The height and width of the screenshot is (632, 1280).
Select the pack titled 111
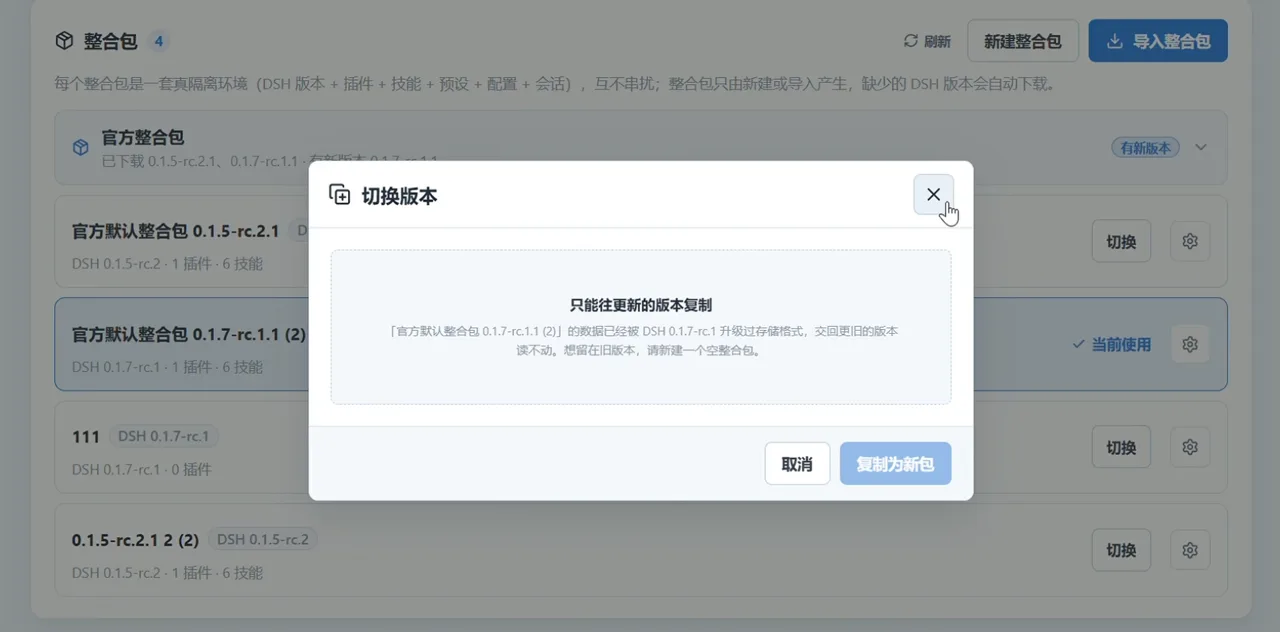86,437
